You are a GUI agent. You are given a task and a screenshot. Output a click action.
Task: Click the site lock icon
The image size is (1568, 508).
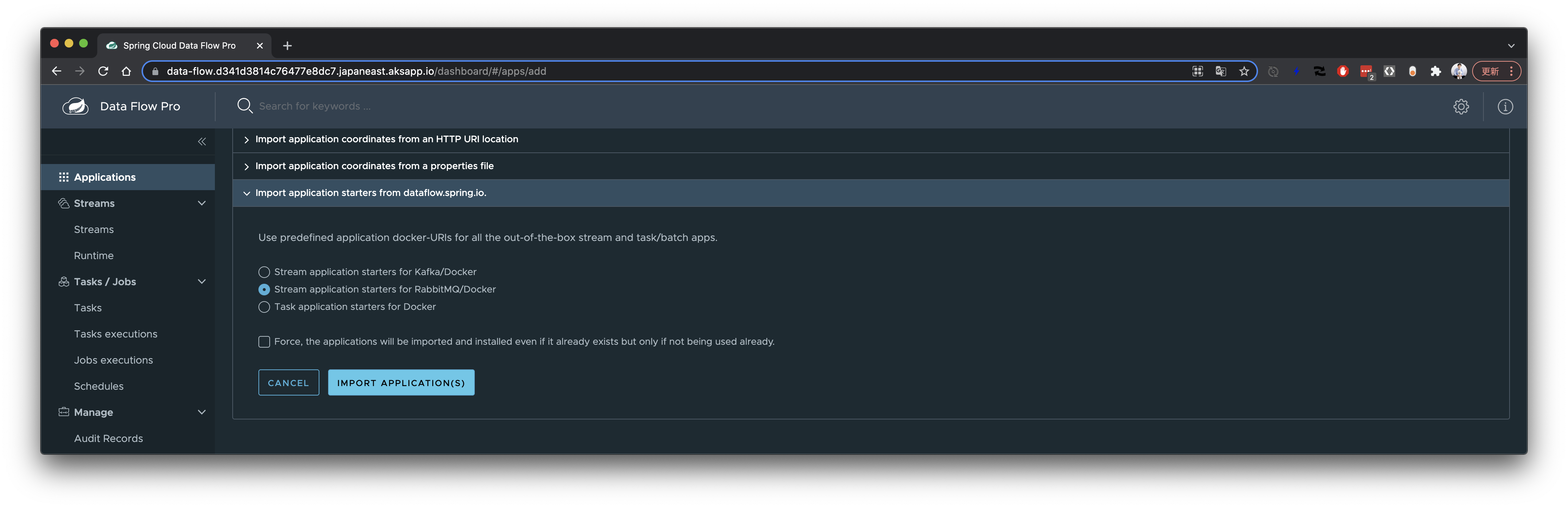[x=155, y=71]
